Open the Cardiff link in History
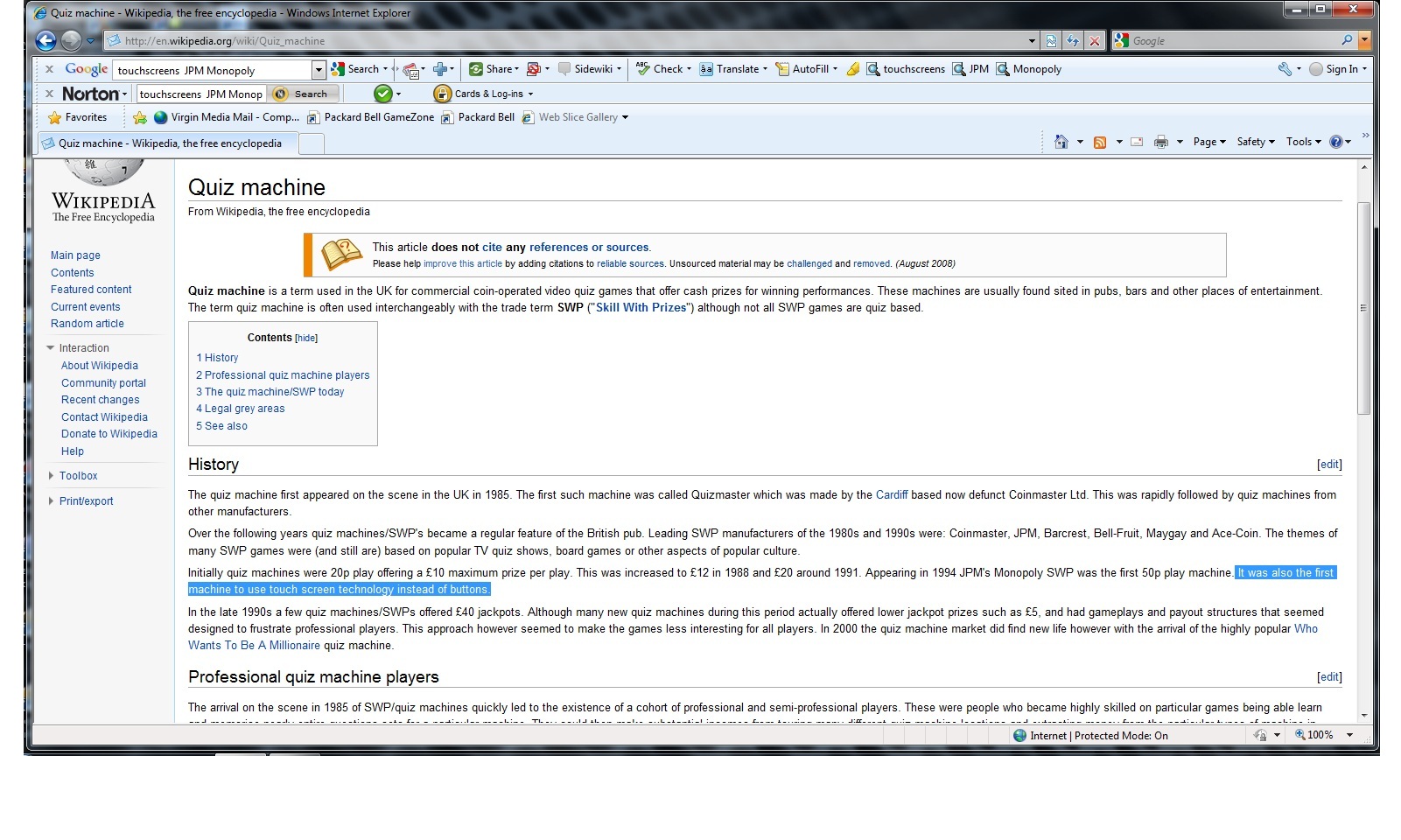 point(892,495)
